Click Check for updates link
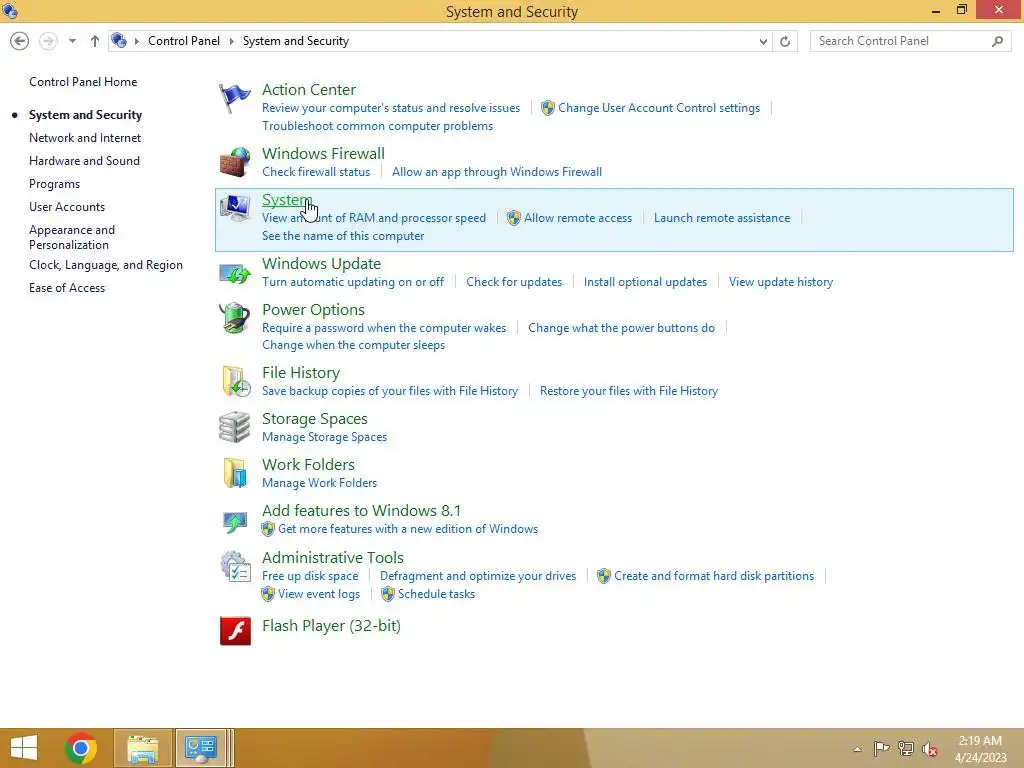 pyautogui.click(x=514, y=282)
